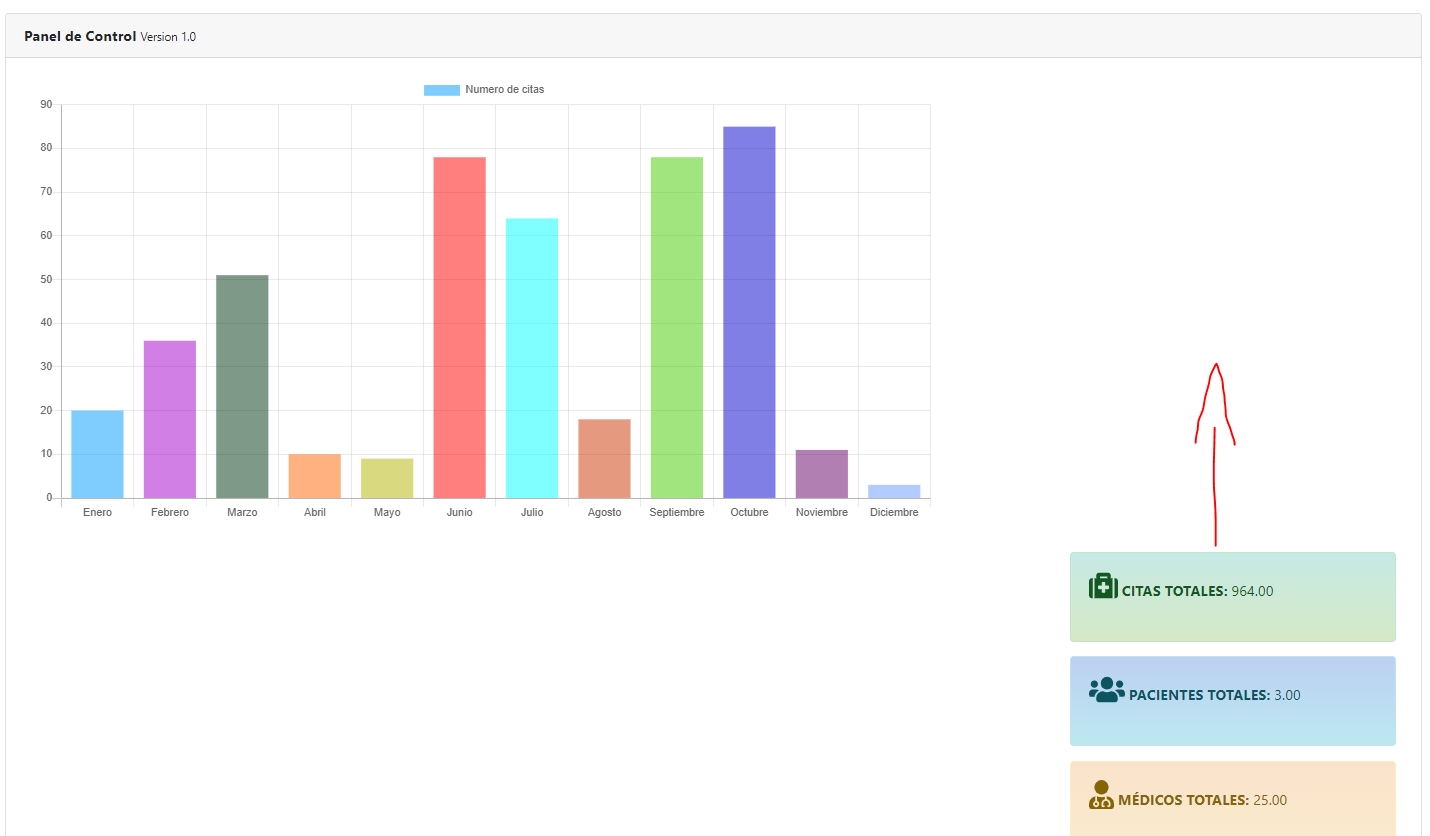The height and width of the screenshot is (836, 1430).
Task: Click the Octubre bar in chart
Action: coord(749,312)
